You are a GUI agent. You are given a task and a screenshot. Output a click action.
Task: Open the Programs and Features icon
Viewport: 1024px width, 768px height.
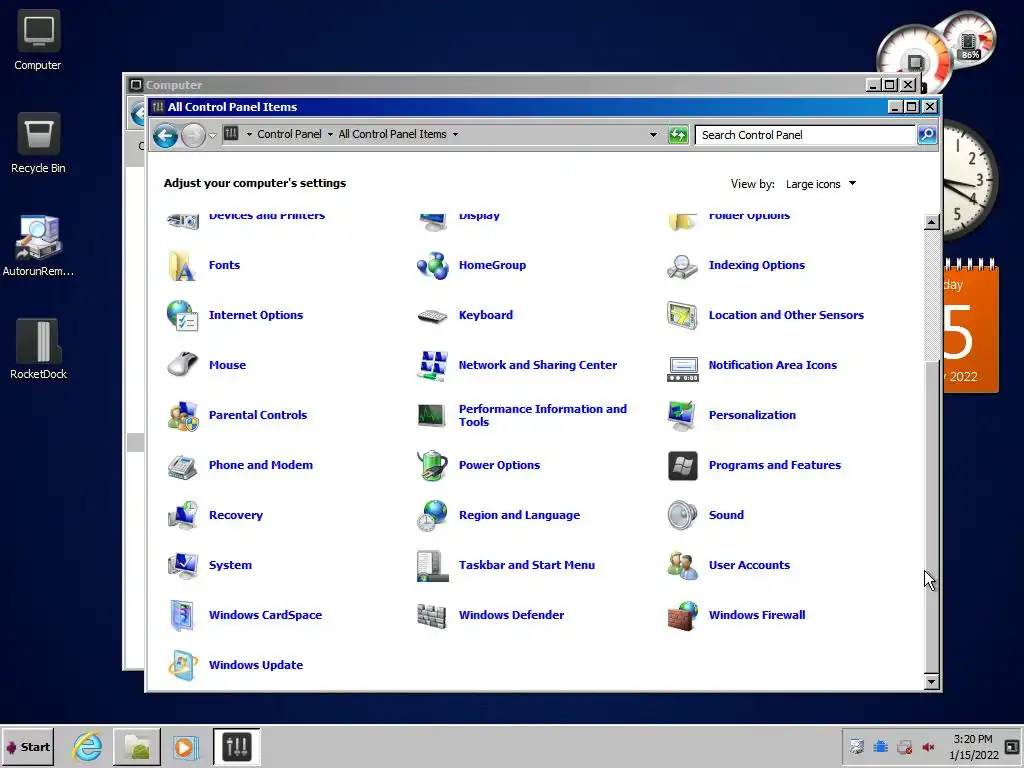[682, 466]
